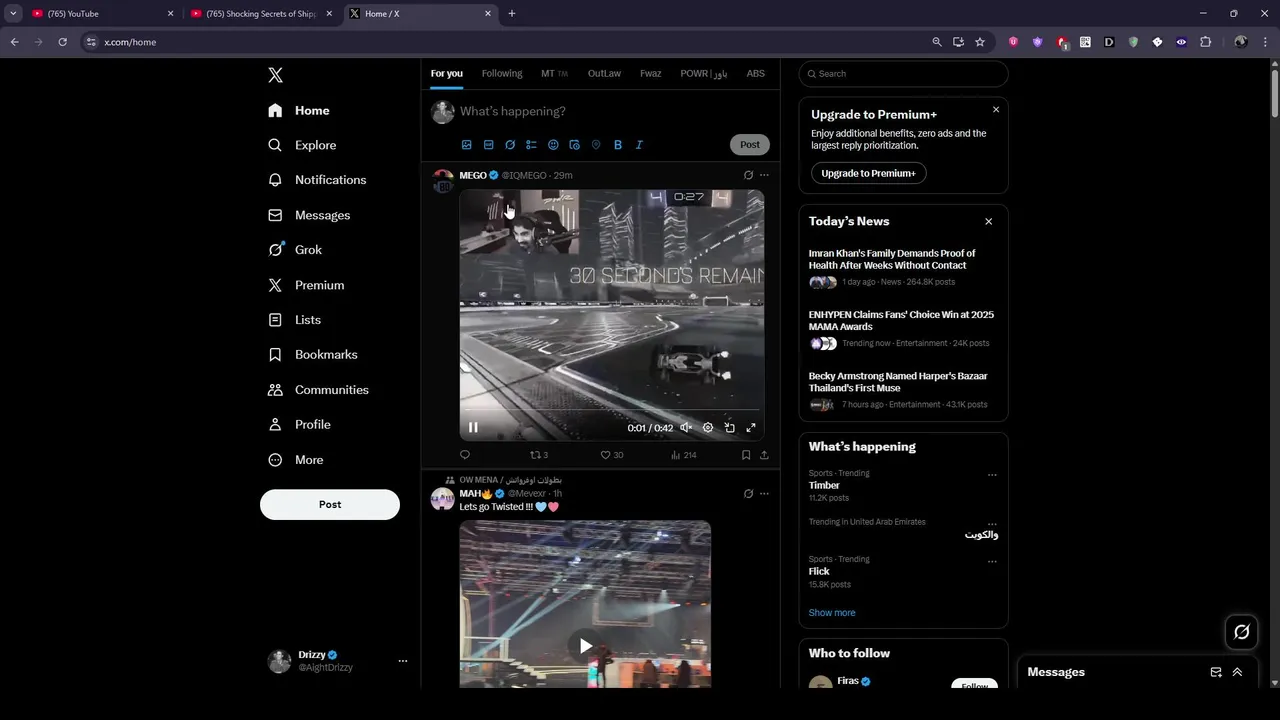Image resolution: width=1280 pixels, height=720 pixels.
Task: Switch to the Following tab
Action: [502, 73]
